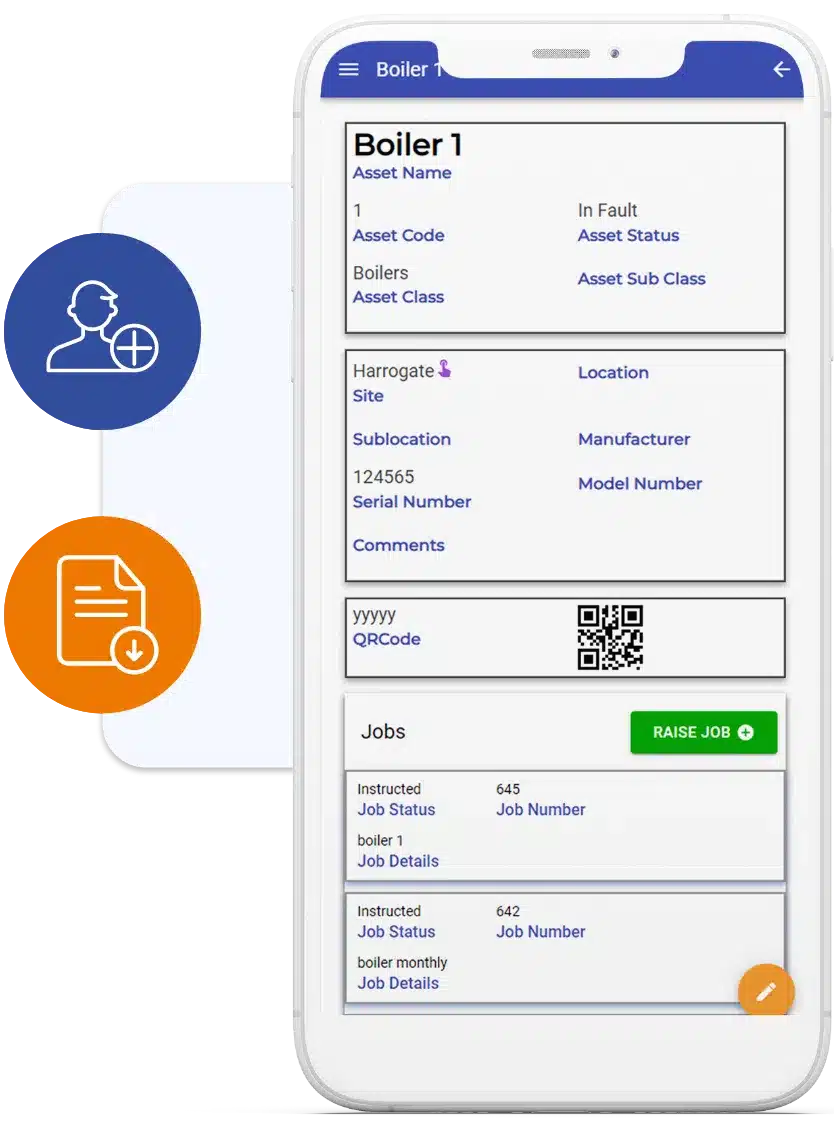Click the 'Sublocation' label
The height and width of the screenshot is (1122, 834).
(402, 439)
